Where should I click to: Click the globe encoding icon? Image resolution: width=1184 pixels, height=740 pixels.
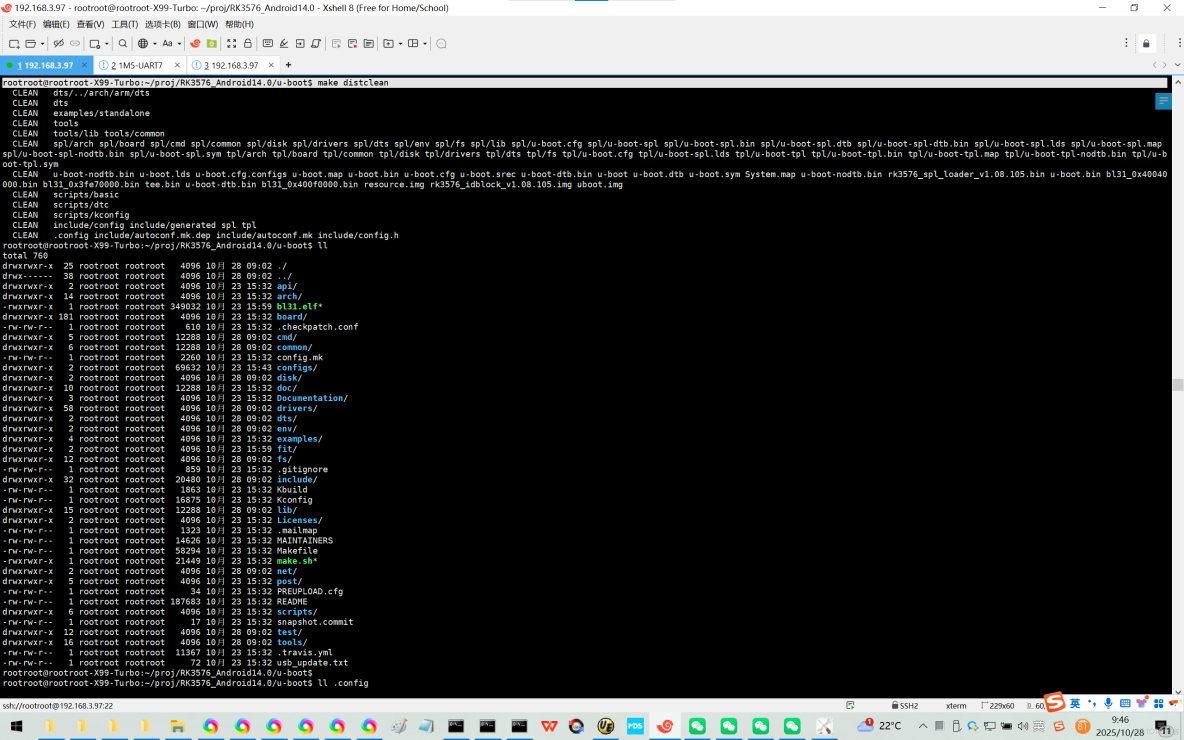143,44
